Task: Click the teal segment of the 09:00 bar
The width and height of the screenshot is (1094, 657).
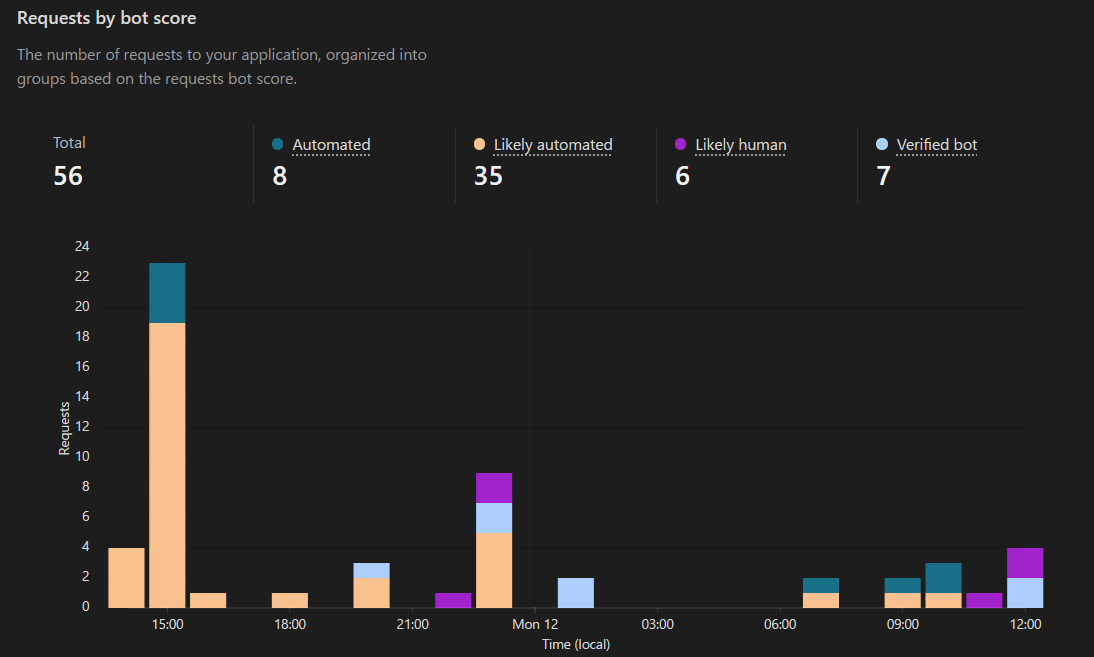Action: point(902,585)
